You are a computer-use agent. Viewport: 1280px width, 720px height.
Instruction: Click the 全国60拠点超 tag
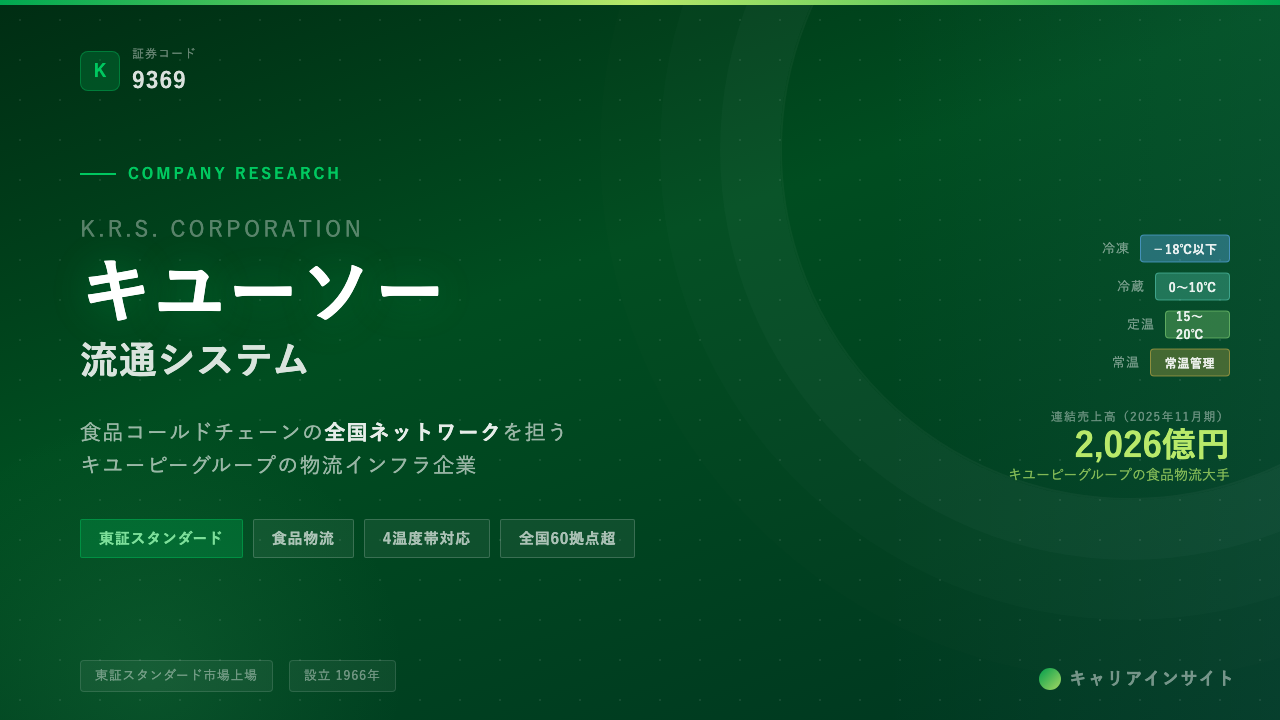pos(567,538)
